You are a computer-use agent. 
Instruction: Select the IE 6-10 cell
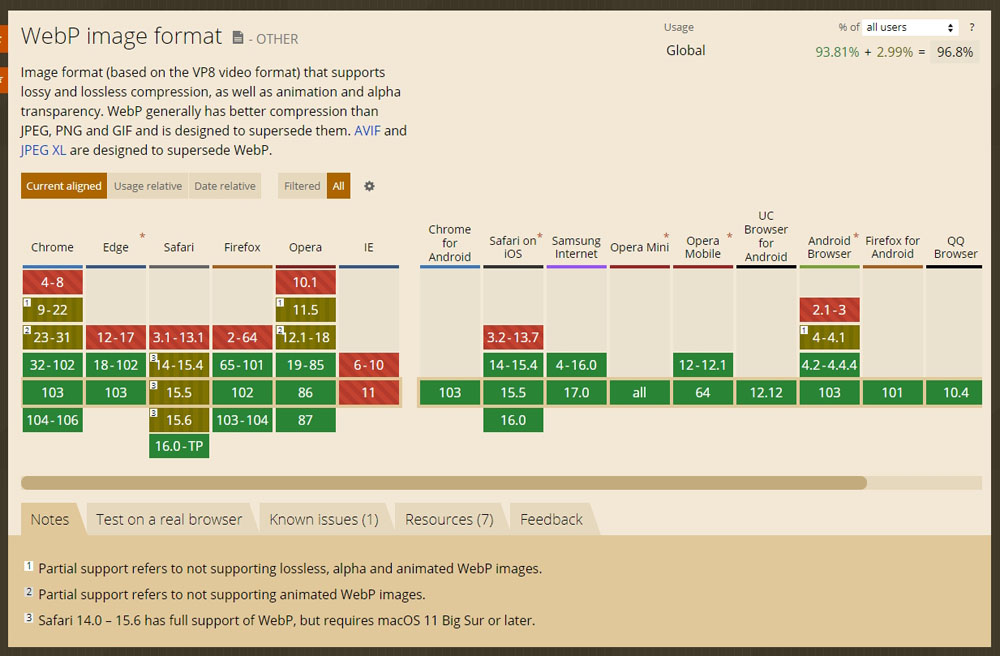coord(369,365)
